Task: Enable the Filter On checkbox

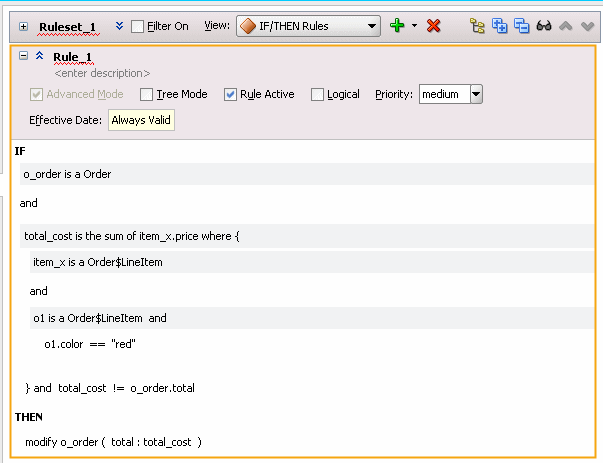Action: (x=138, y=26)
